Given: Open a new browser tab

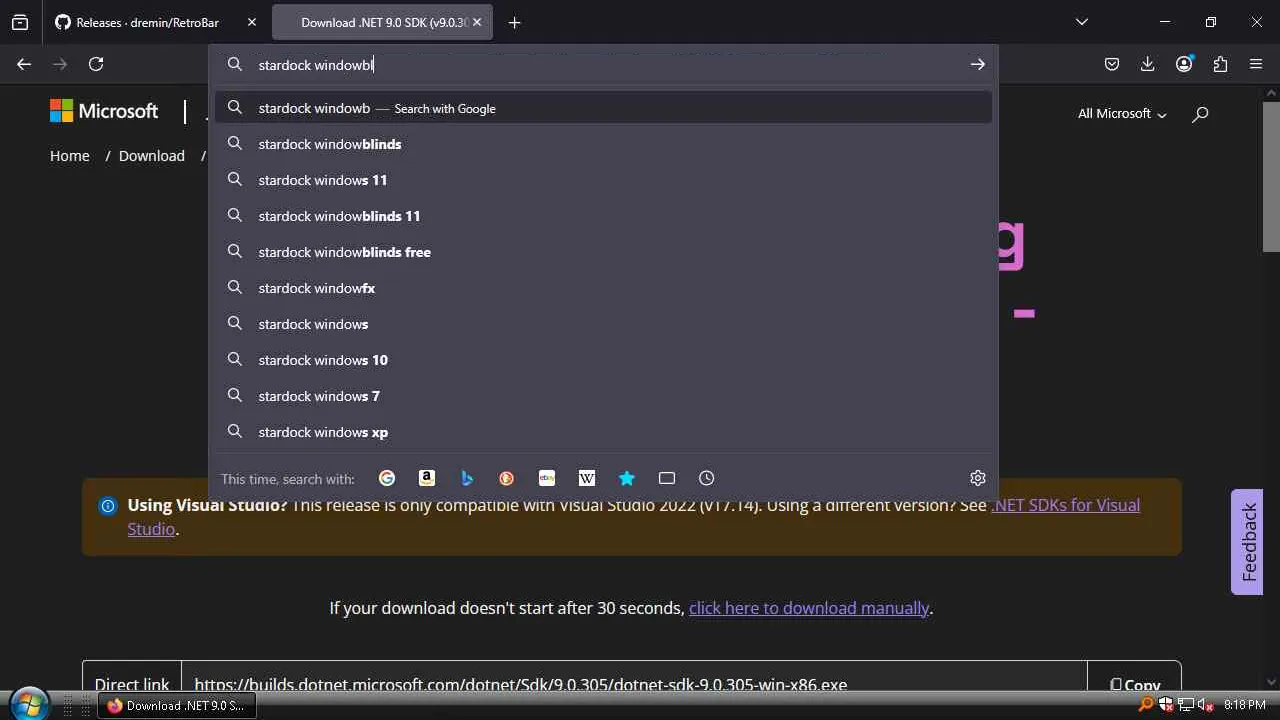Looking at the screenshot, I should coord(514,22).
